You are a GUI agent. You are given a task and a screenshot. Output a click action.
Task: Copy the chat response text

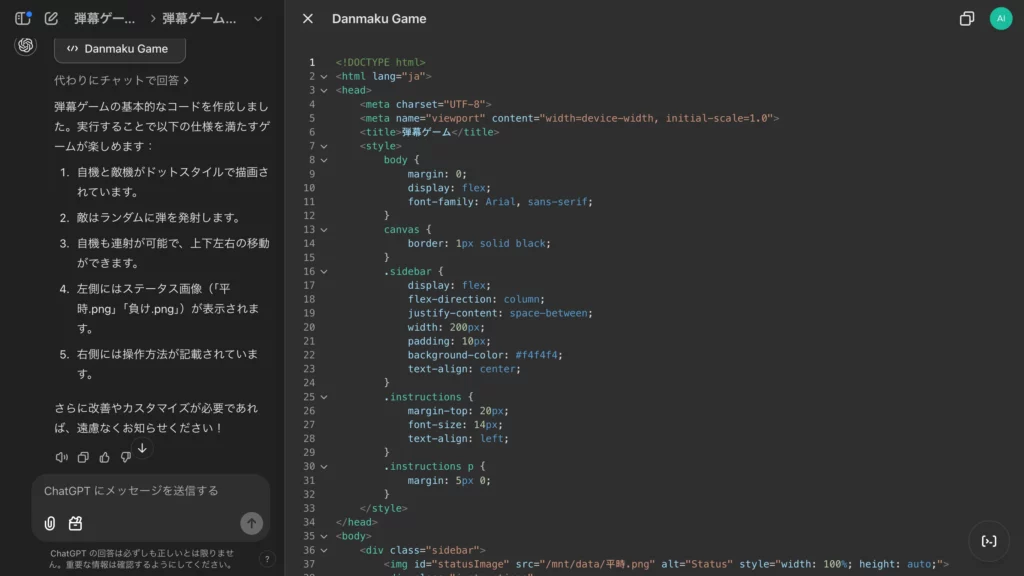[x=83, y=457]
